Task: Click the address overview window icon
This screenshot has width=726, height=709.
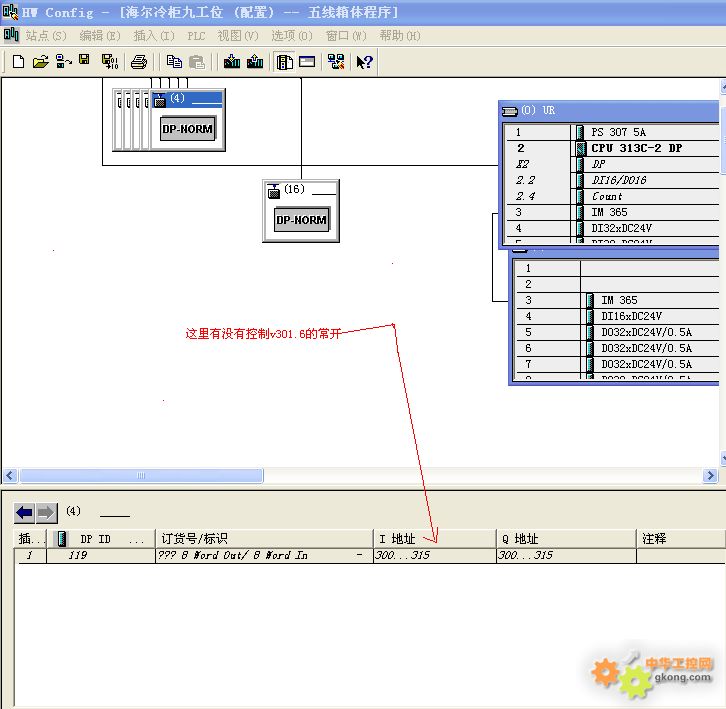Action: point(307,62)
